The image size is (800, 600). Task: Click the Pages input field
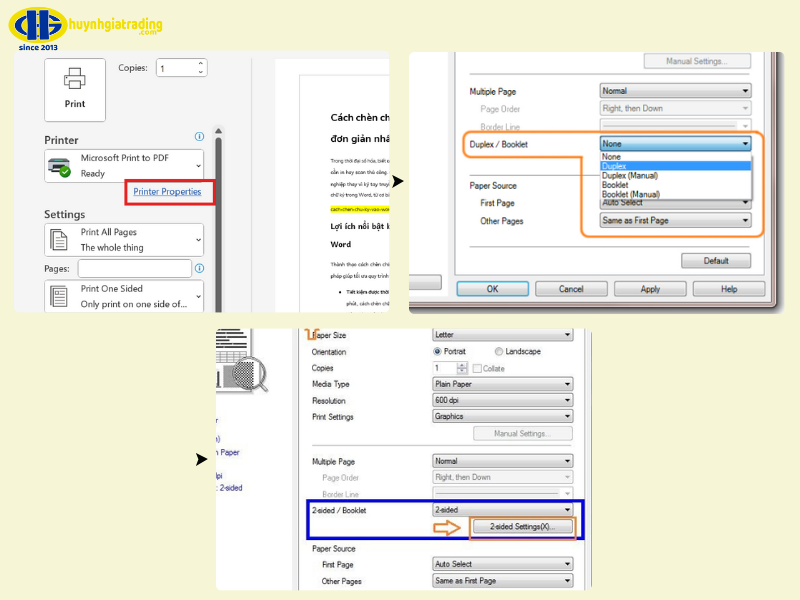134,269
